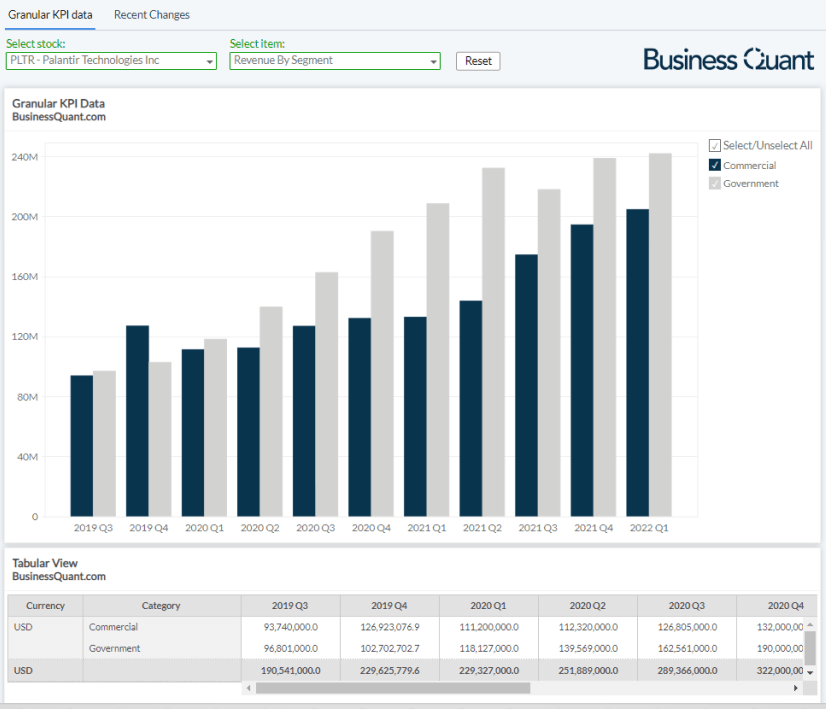Toggle the Select/Unselect All checkbox
Viewport: 826px width, 709px height.
point(715,146)
